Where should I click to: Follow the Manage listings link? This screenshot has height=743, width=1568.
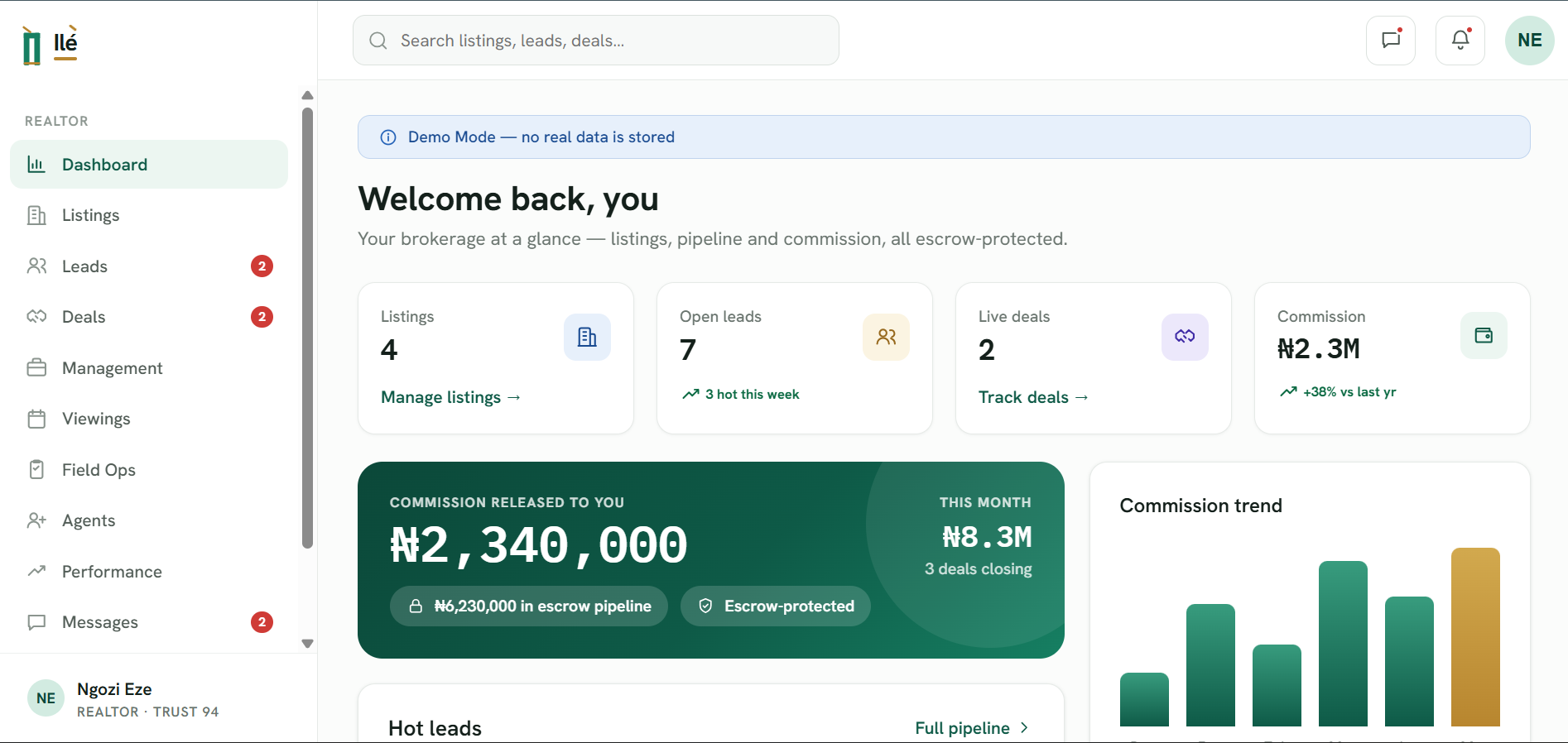(450, 397)
